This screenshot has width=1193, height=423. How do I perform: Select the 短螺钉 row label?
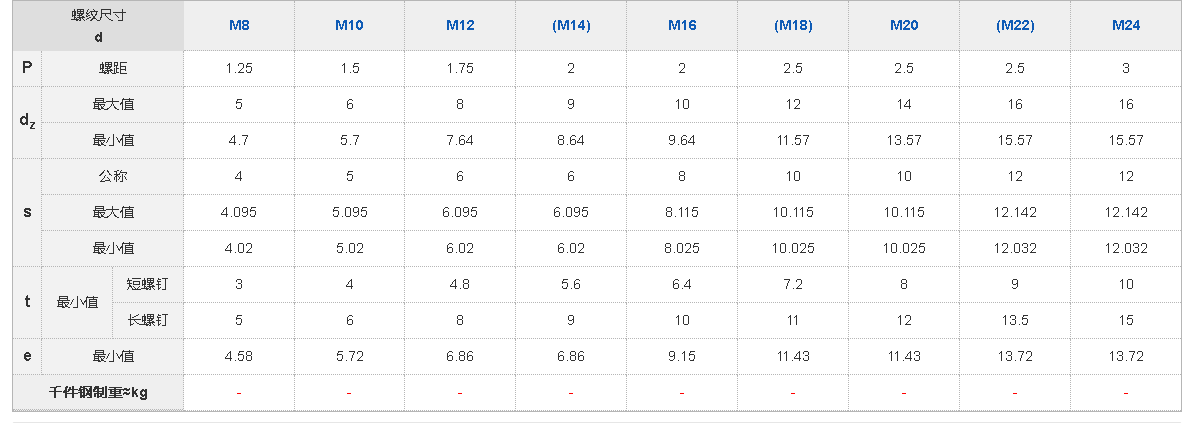147,284
